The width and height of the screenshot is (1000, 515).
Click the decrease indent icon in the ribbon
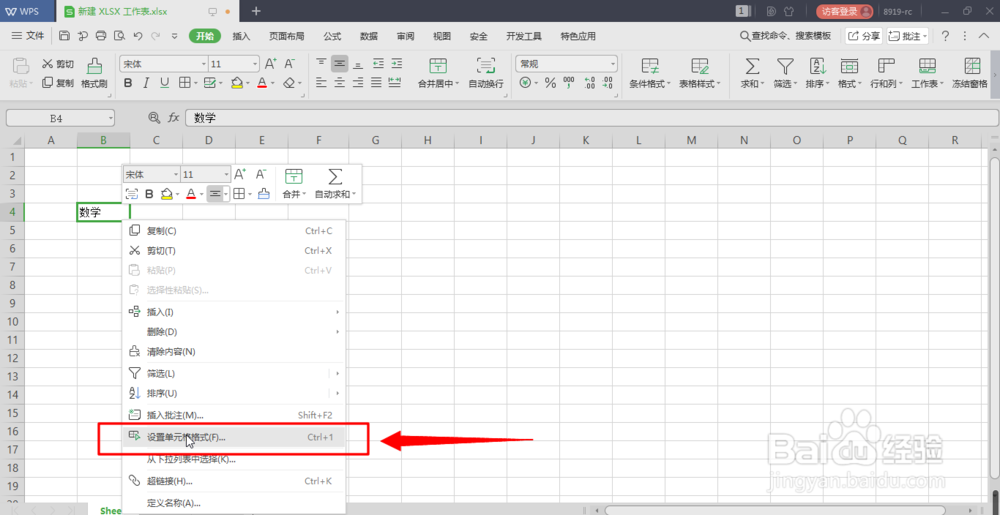tap(379, 63)
